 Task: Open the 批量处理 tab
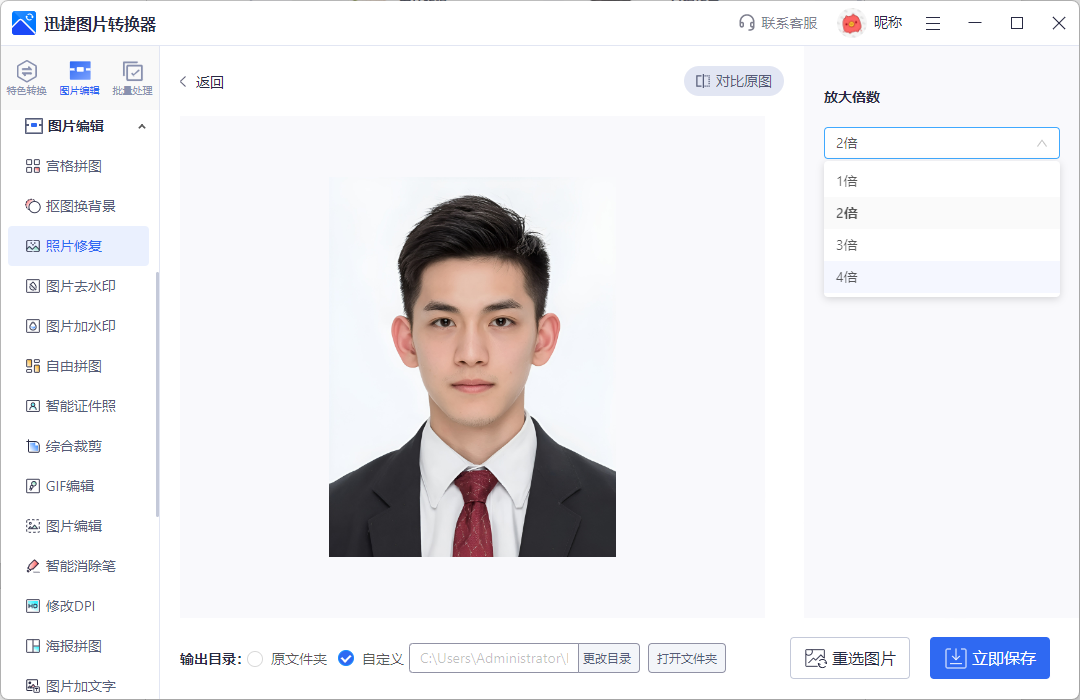pos(132,77)
